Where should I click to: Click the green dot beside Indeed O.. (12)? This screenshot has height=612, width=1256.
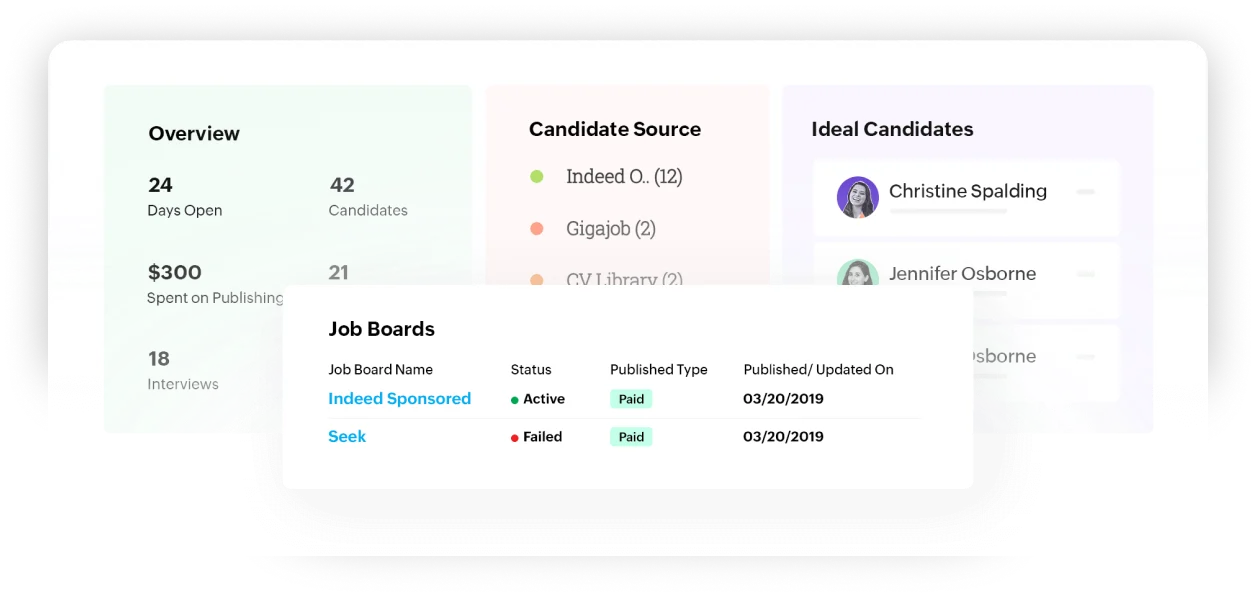(536, 177)
